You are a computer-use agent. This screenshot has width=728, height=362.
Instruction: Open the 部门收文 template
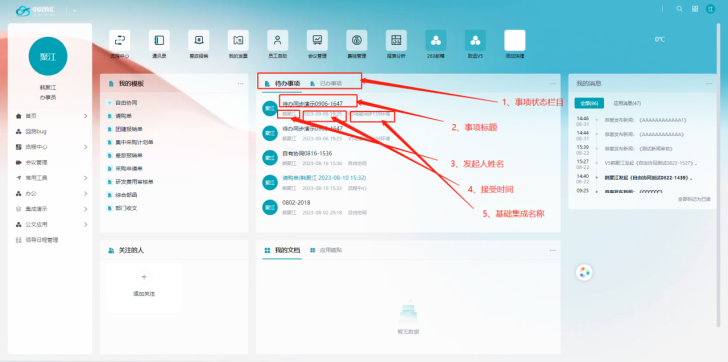pyautogui.click(x=126, y=208)
